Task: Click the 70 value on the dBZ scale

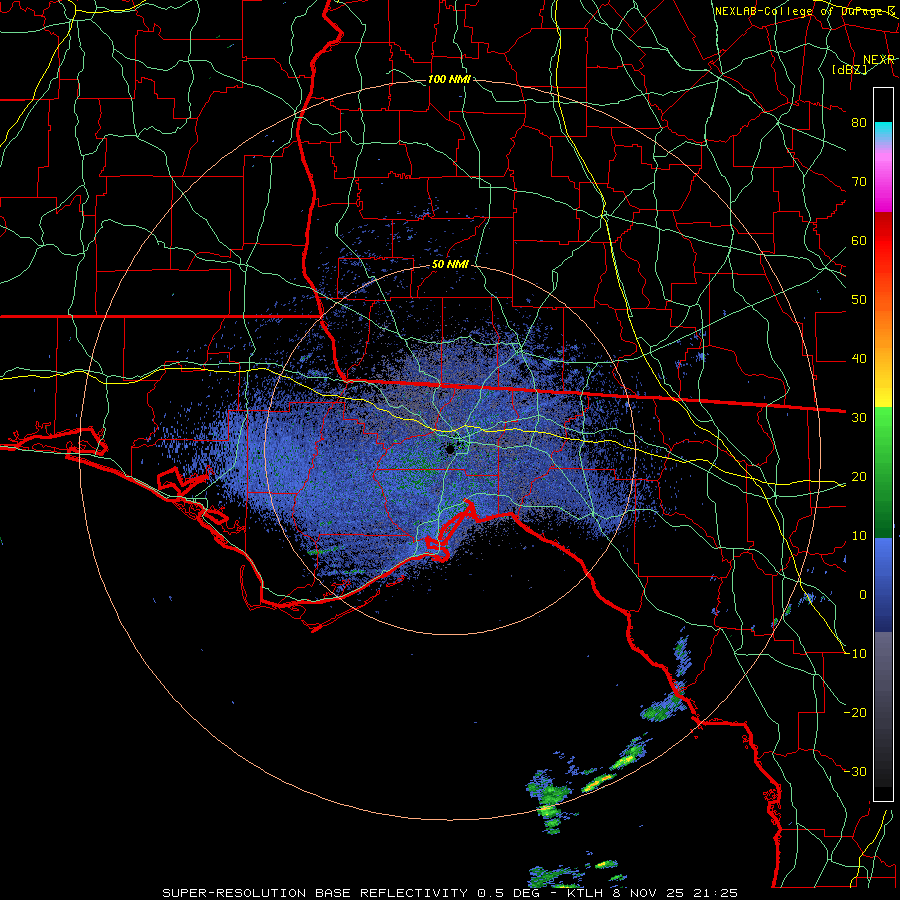Action: tap(859, 181)
